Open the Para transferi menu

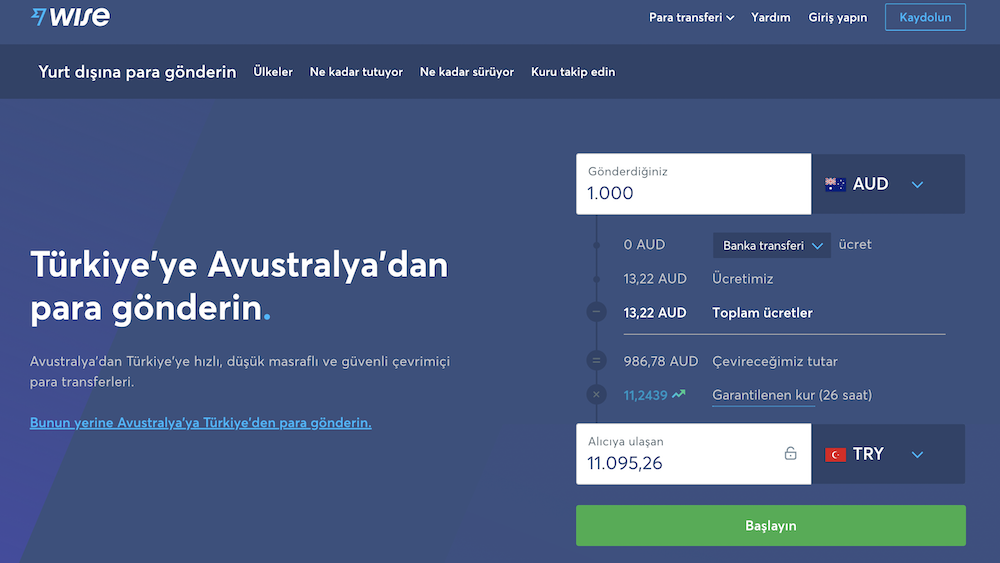click(x=691, y=17)
